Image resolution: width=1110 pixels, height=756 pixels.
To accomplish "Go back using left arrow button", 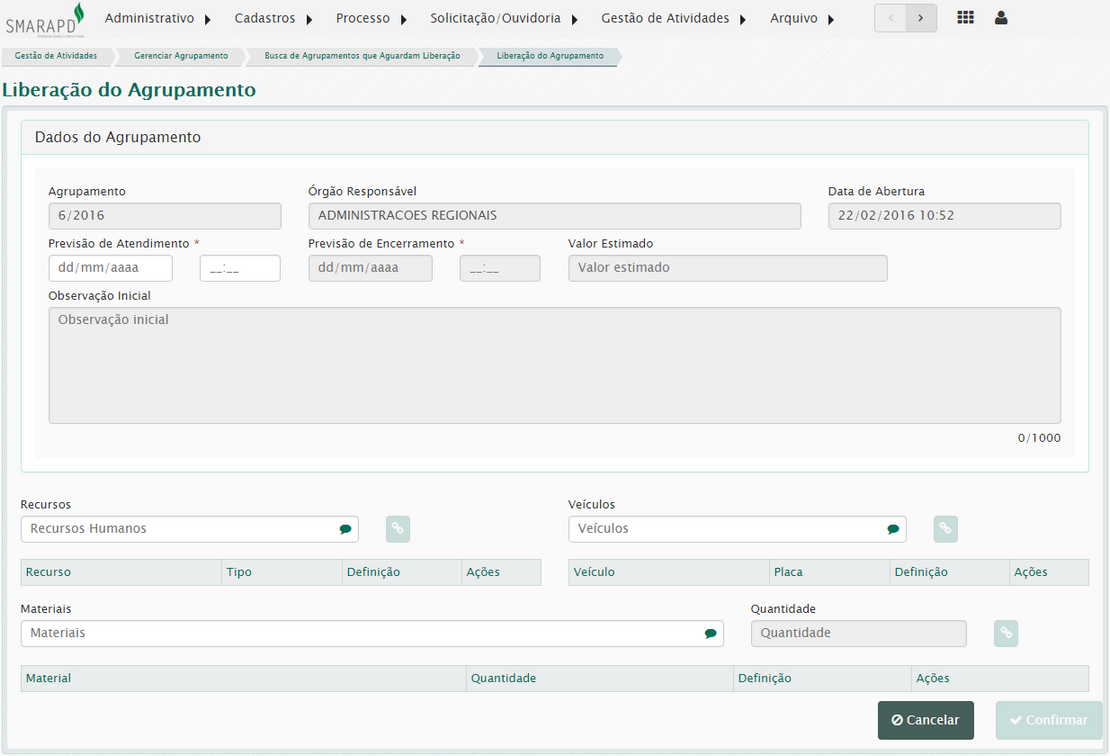I will click(890, 18).
